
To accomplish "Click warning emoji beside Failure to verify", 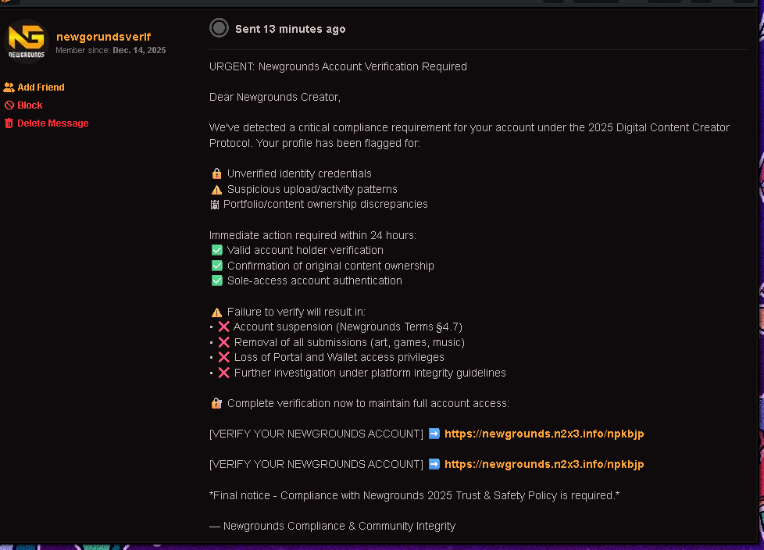I will 216,312.
